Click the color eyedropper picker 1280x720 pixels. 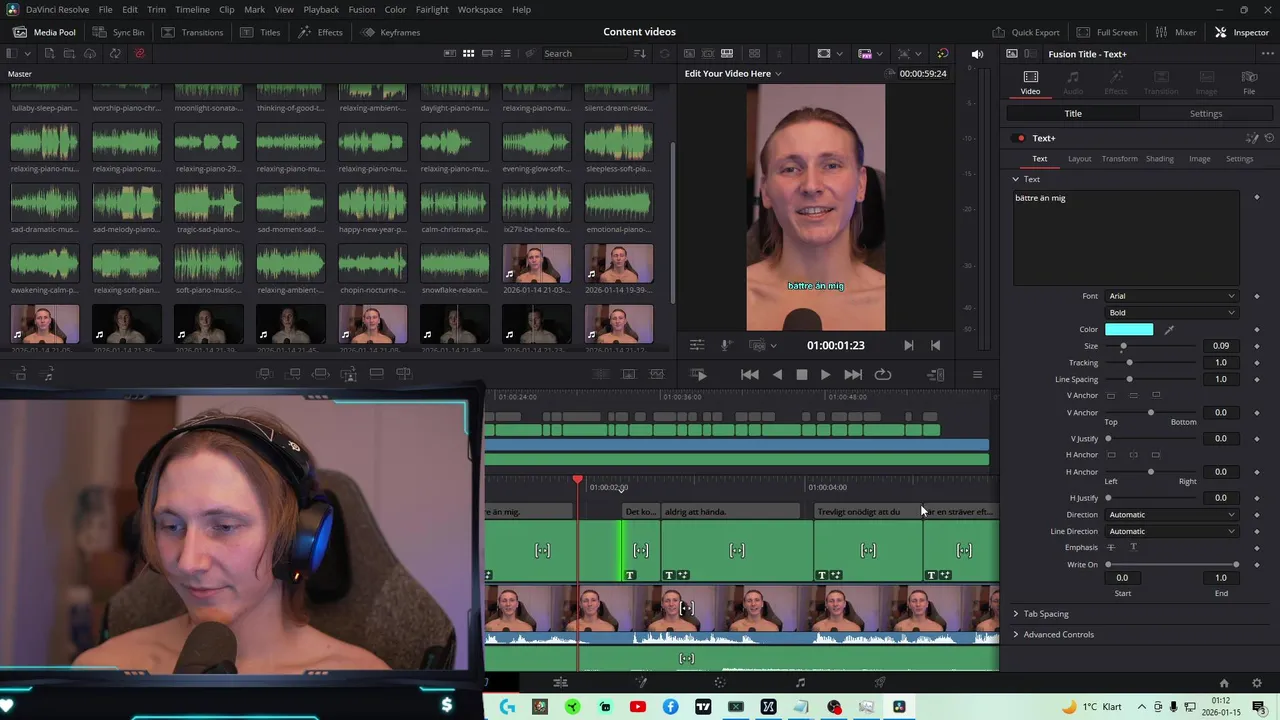tap(1169, 329)
